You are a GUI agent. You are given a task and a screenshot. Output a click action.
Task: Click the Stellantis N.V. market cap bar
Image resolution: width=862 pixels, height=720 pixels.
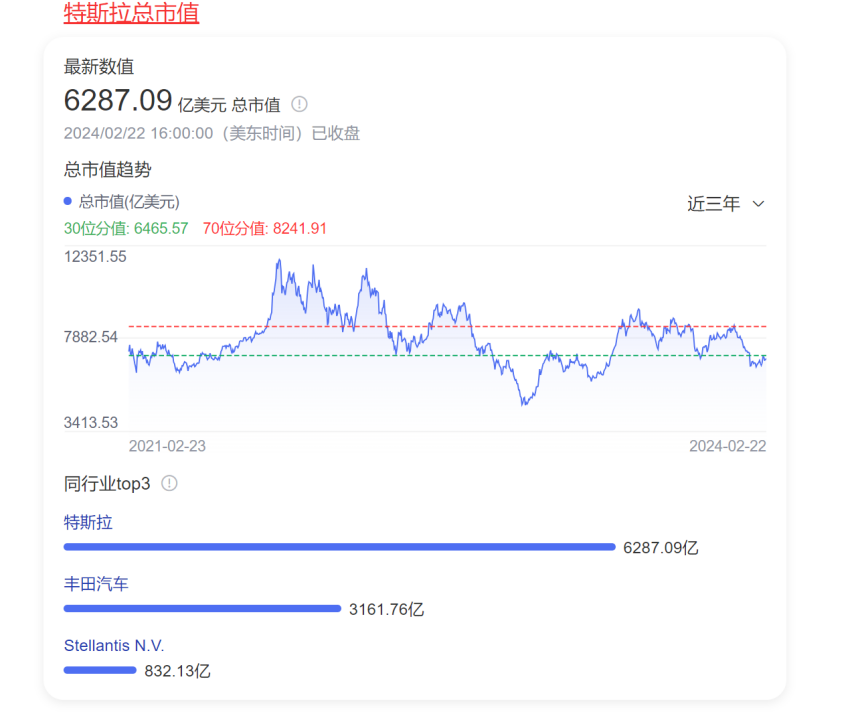coord(100,670)
